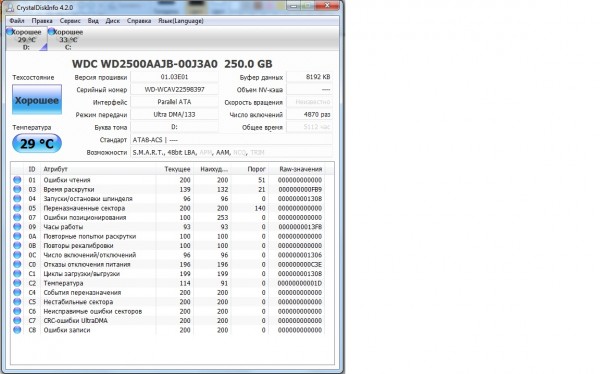600x374 pixels.
Task: Click the disk model title WDC WD2500AAJB-00J3A0
Action: pyautogui.click(x=145, y=64)
